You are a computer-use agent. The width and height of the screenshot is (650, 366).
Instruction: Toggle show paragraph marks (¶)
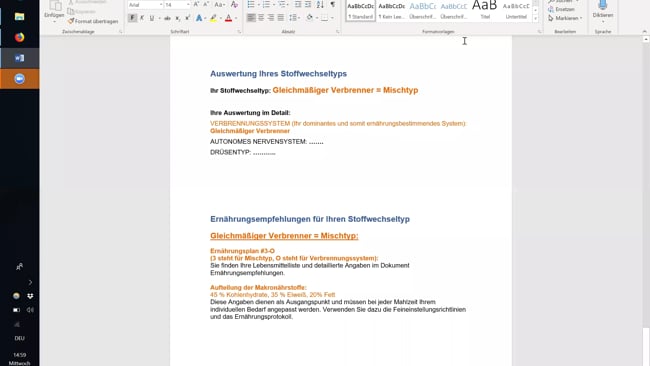point(332,5)
